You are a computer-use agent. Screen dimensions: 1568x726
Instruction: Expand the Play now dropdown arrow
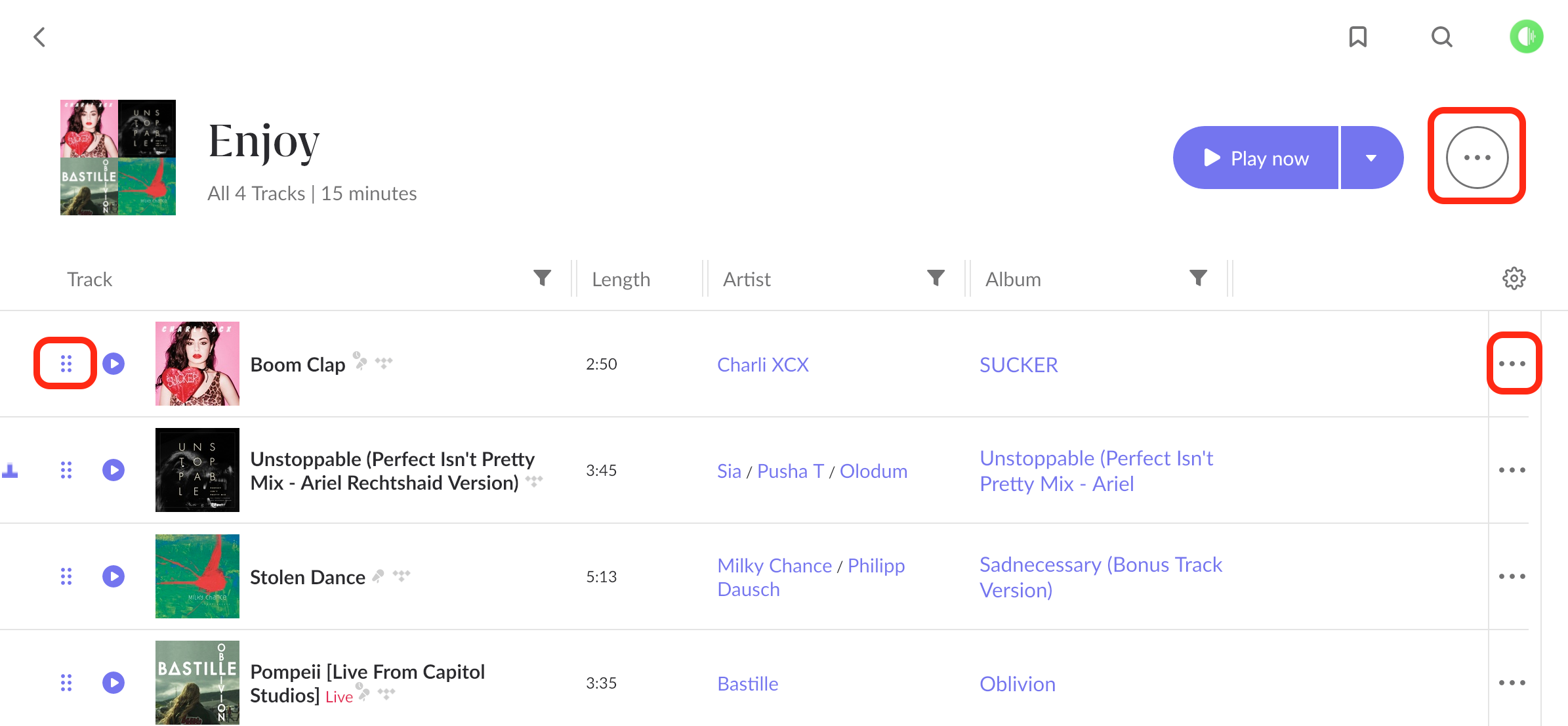coord(1371,158)
